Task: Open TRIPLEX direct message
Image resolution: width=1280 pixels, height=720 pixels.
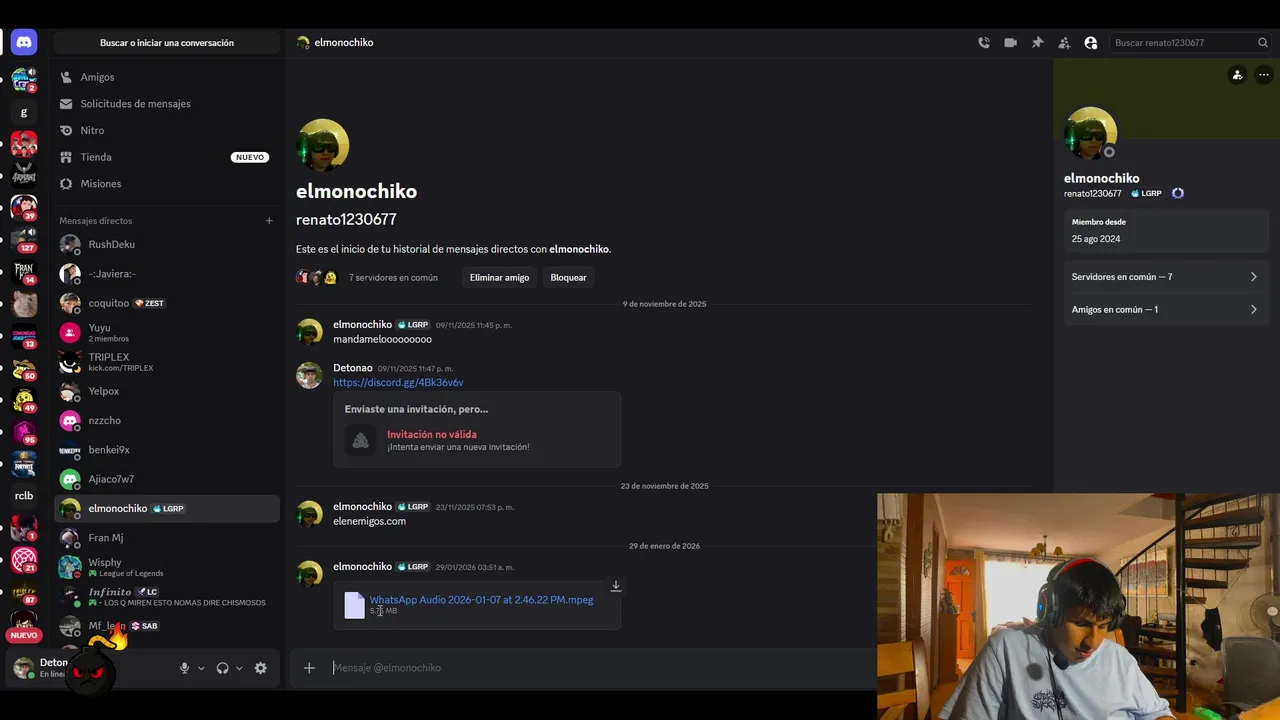Action: pyautogui.click(x=167, y=362)
